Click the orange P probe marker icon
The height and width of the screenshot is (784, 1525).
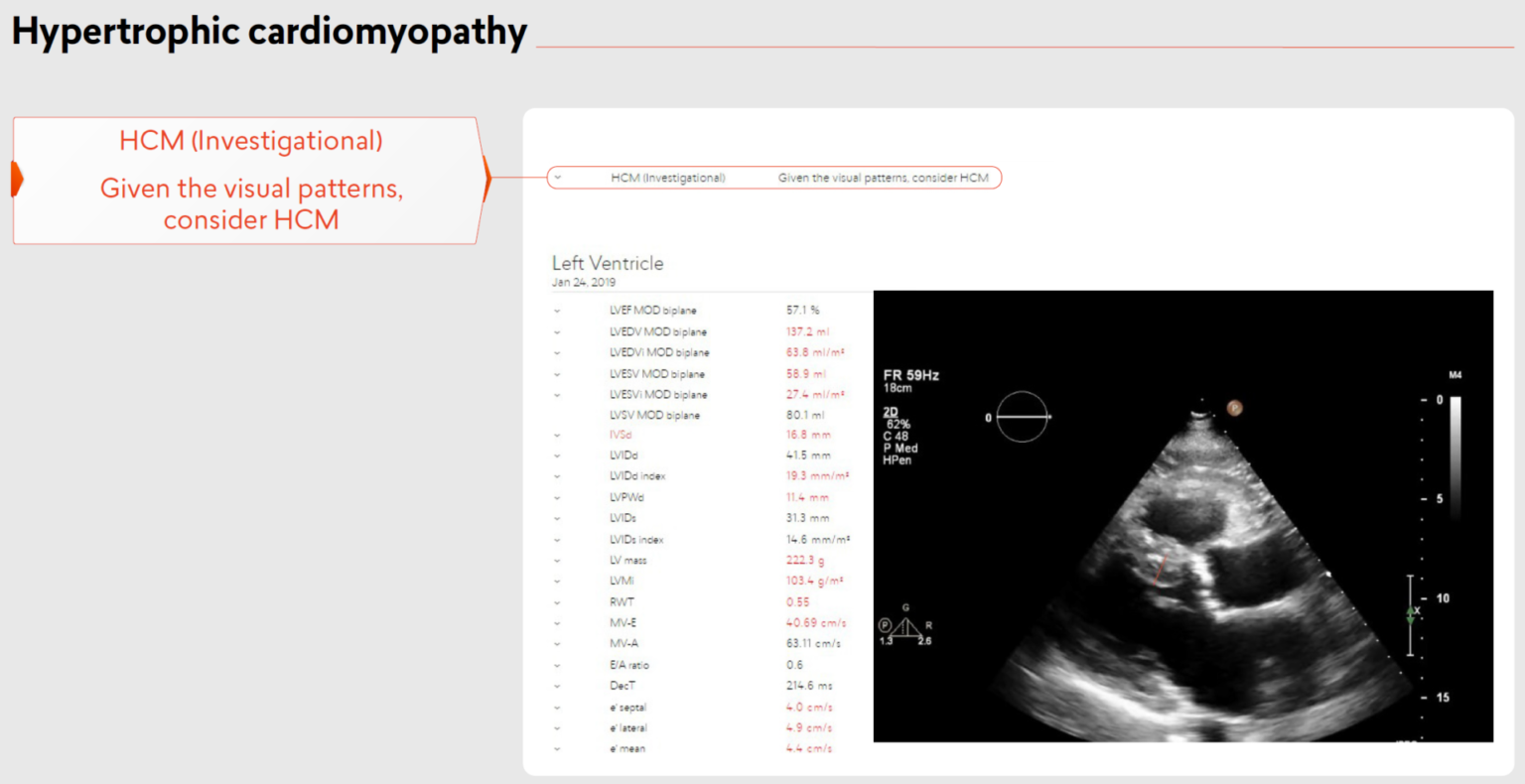point(1234,407)
